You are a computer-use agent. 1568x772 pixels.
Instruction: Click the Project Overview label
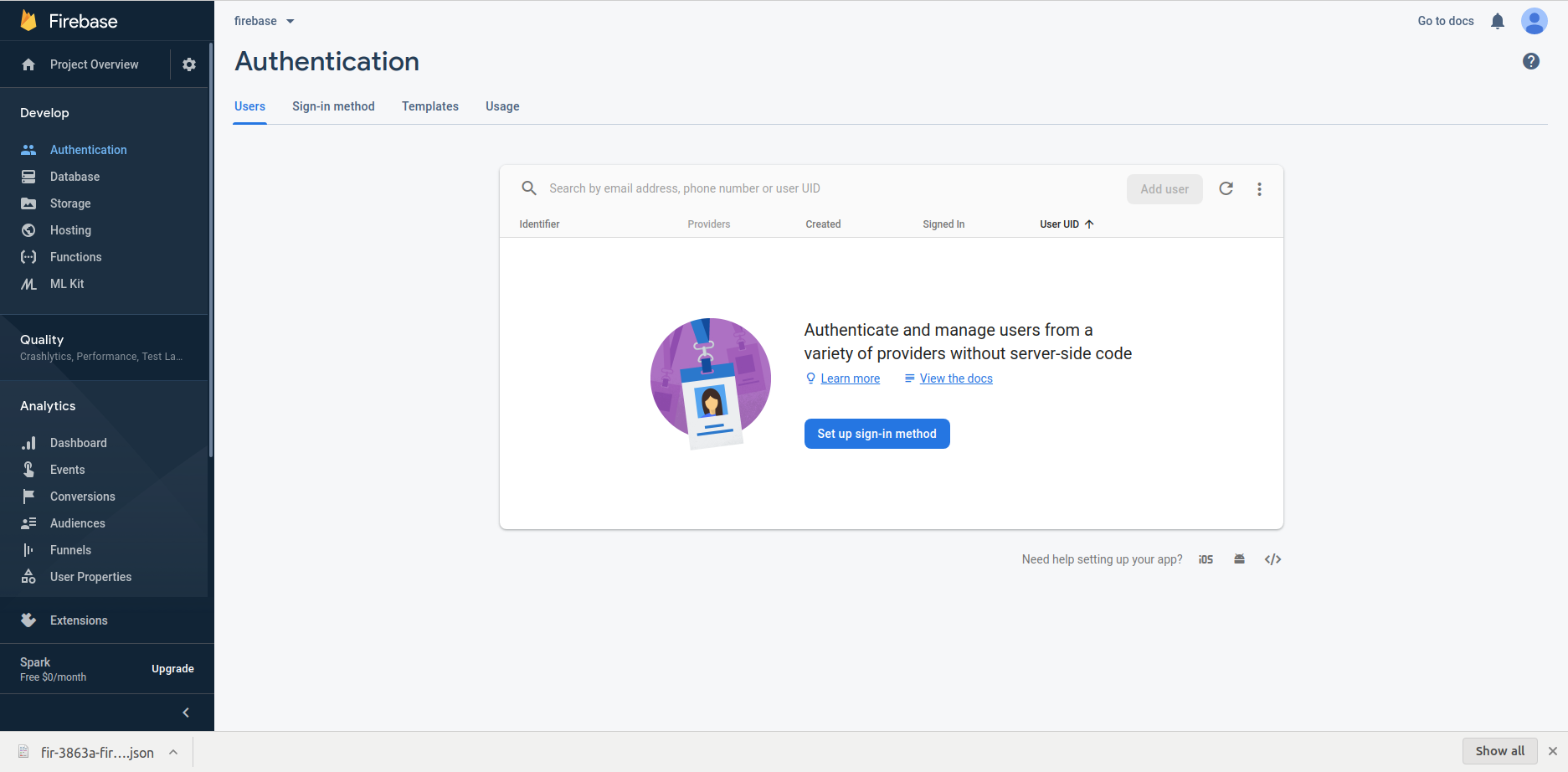pyautogui.click(x=95, y=64)
